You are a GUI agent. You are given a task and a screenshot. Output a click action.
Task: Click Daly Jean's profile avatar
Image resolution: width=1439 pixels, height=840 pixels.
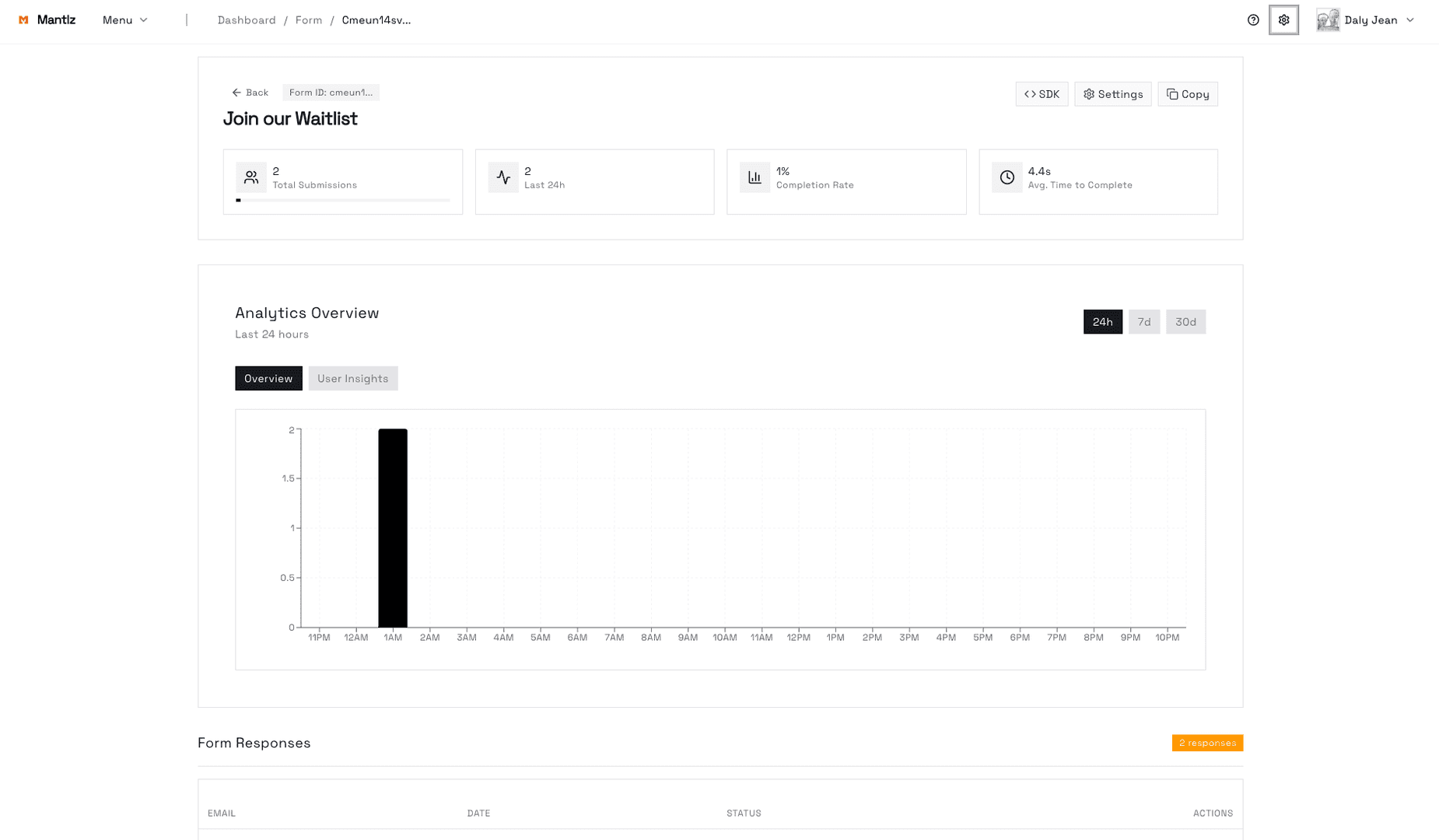pos(1327,20)
